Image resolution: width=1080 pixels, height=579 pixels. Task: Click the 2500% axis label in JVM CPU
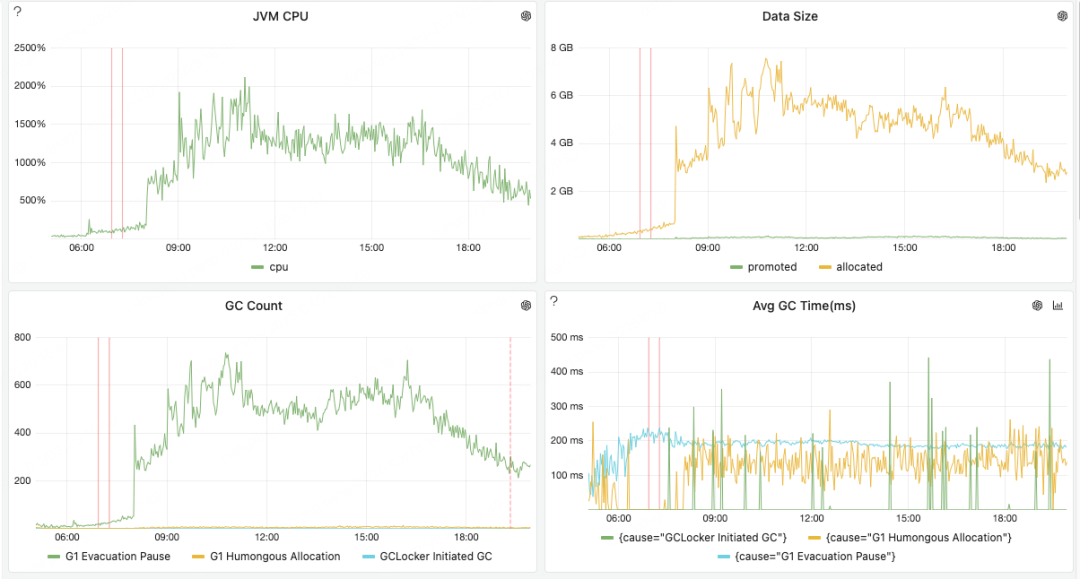coord(30,48)
